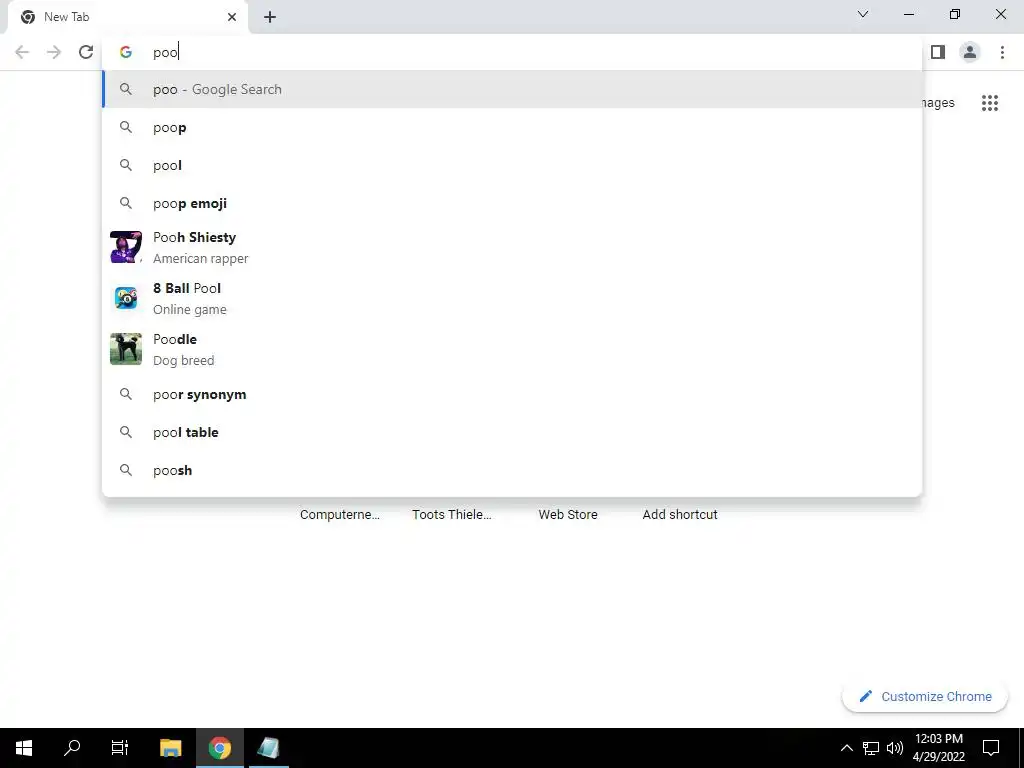Choose 8 Ball Pool online game suggestion
Screen dimensions: 1024x768
tap(512, 298)
